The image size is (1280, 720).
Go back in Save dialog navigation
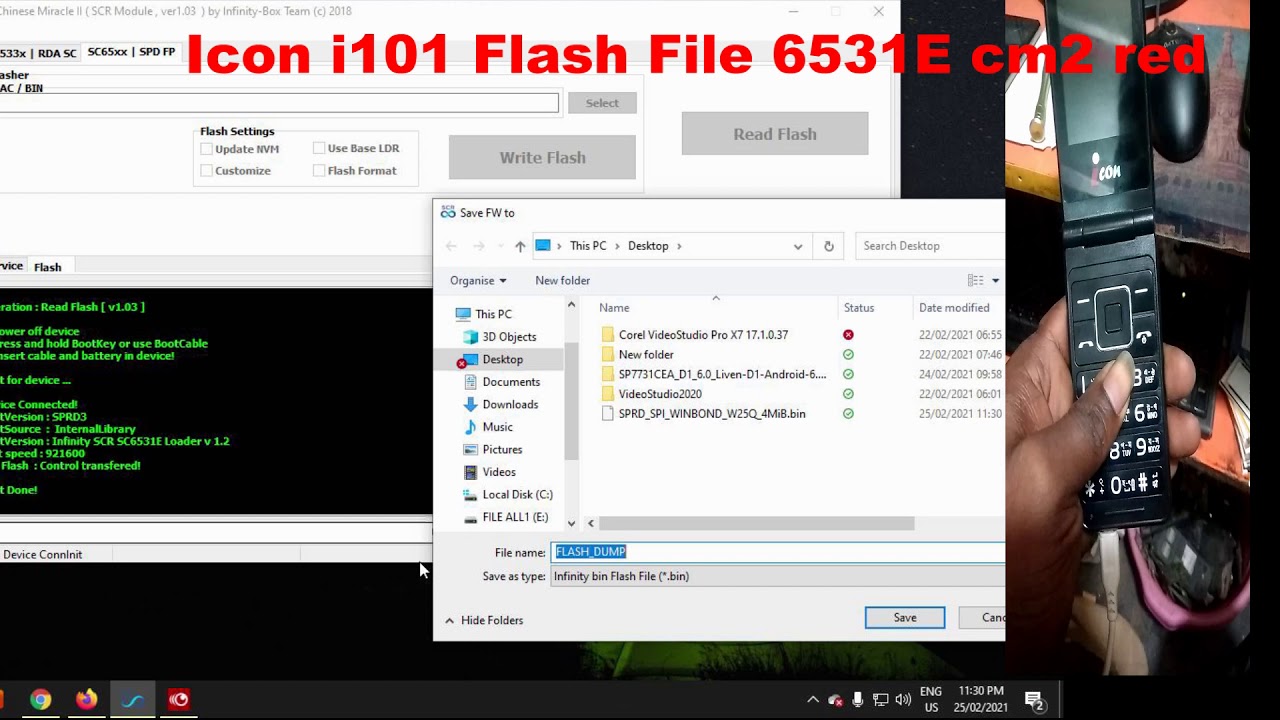(x=451, y=246)
